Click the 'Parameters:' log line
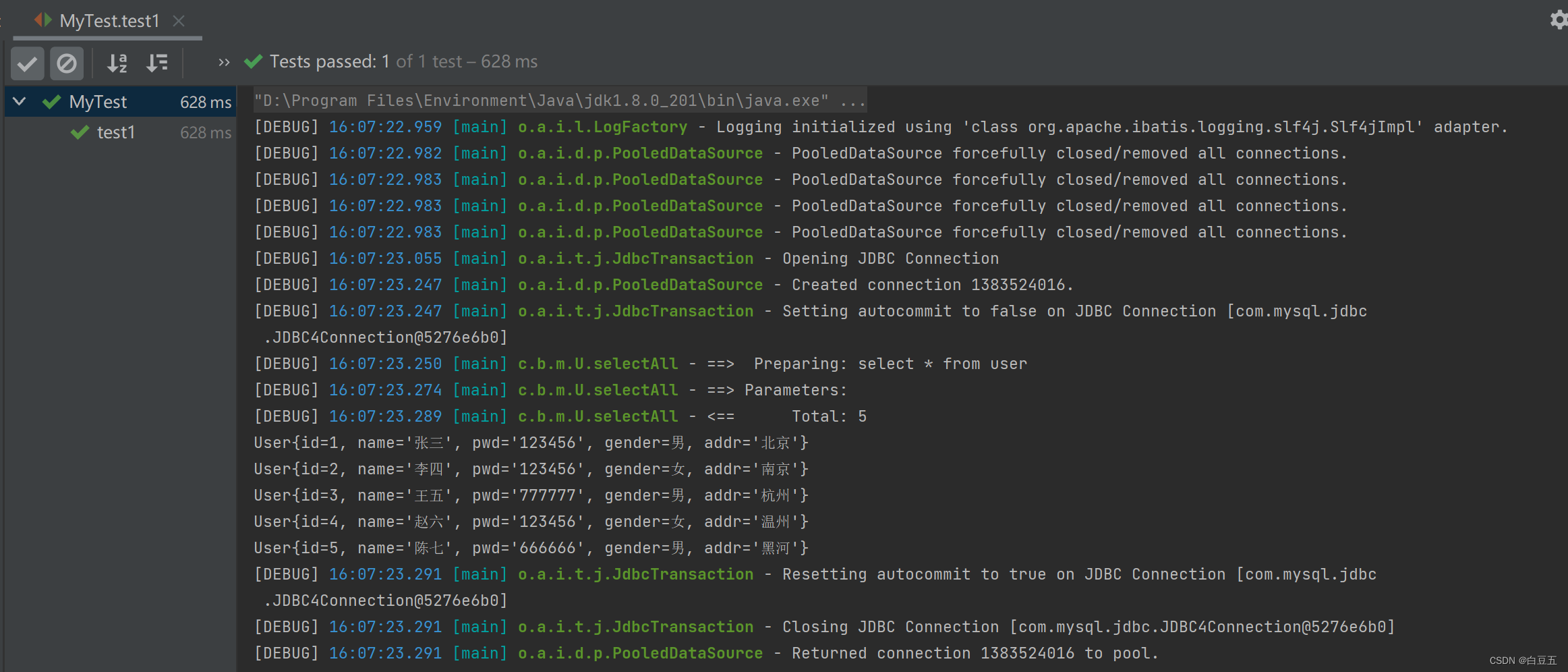This screenshot has height=672, width=1568. coord(550,390)
